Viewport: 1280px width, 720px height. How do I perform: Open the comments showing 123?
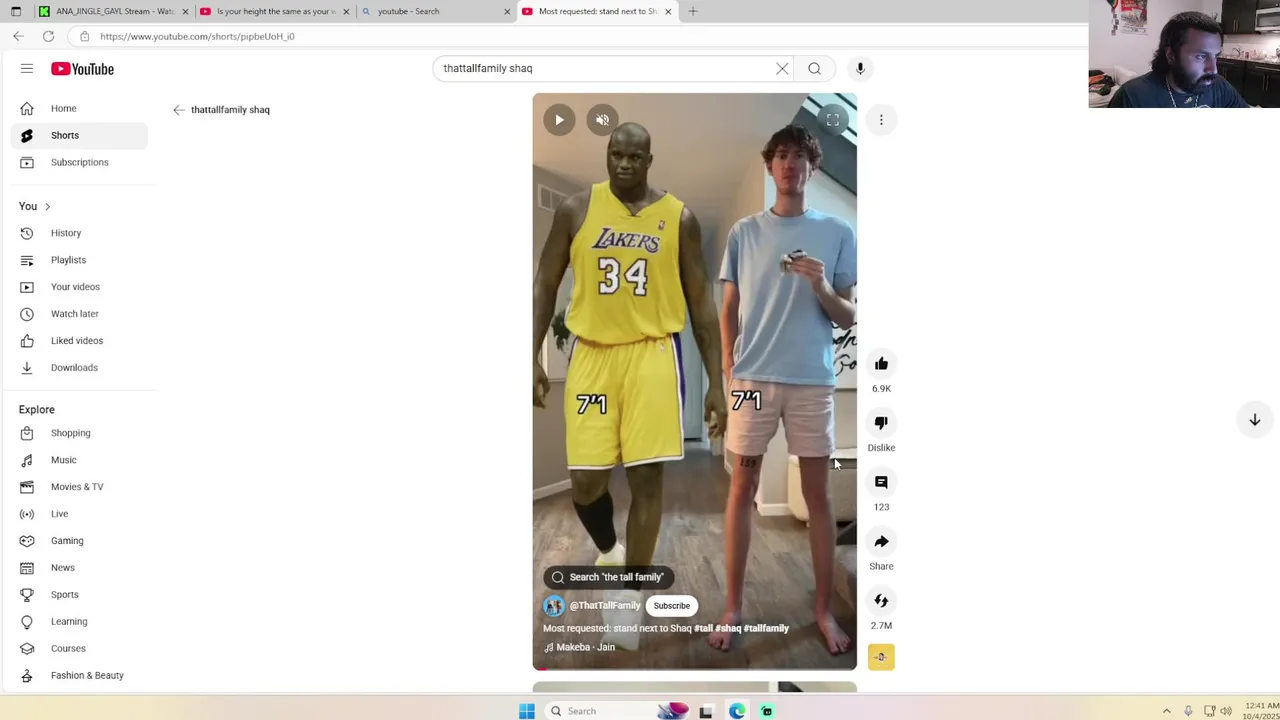(881, 482)
